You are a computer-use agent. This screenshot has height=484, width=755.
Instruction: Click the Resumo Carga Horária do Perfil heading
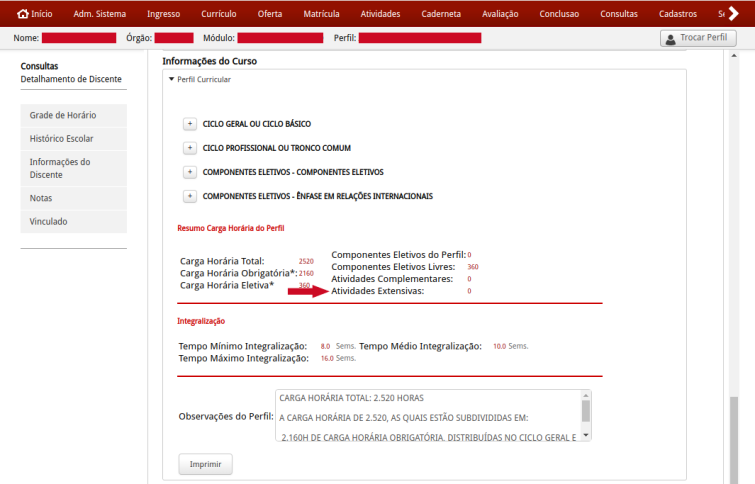click(231, 228)
